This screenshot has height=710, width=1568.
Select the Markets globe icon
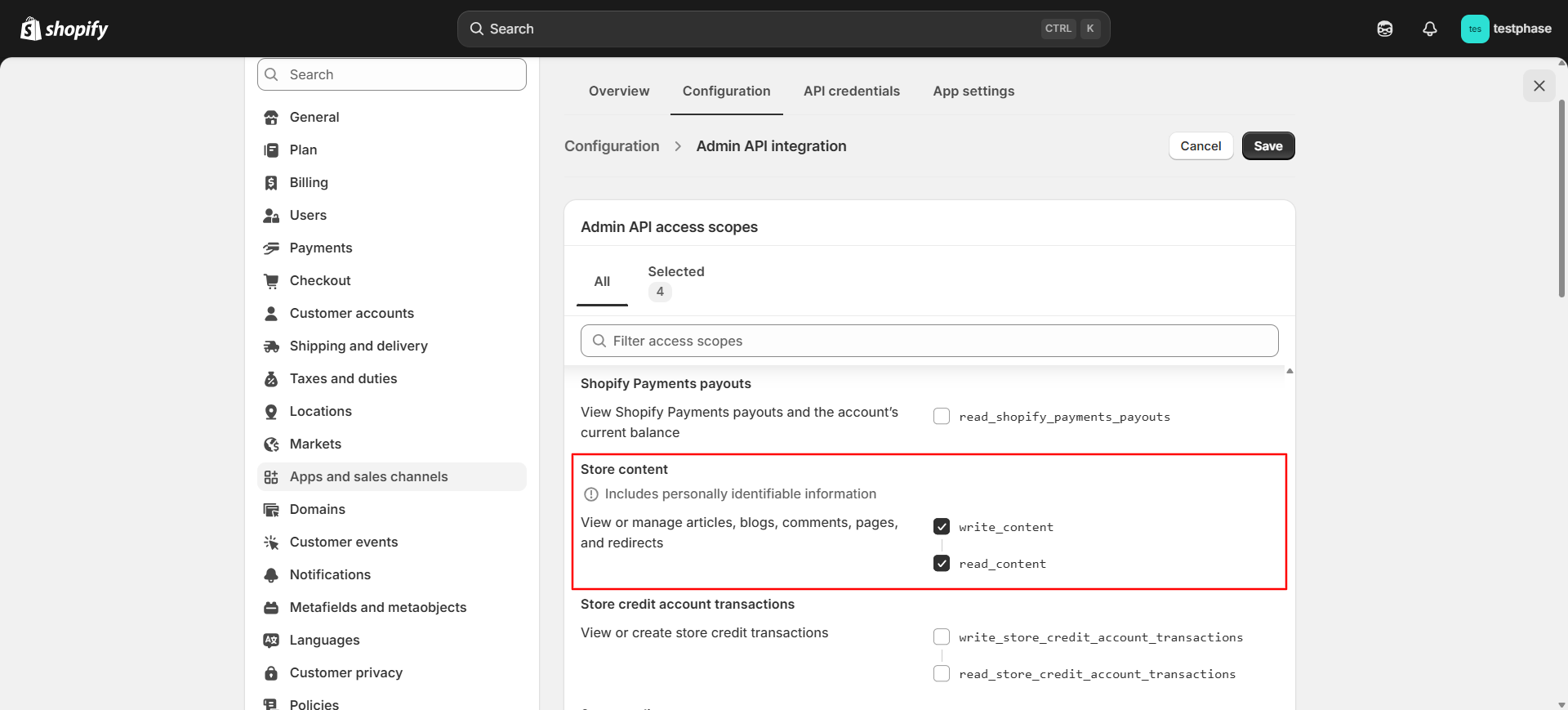pyautogui.click(x=271, y=444)
